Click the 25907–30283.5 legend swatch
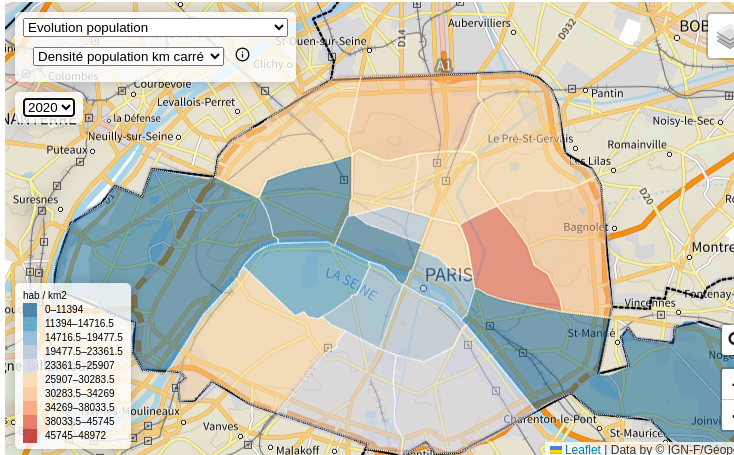 click(x=30, y=379)
